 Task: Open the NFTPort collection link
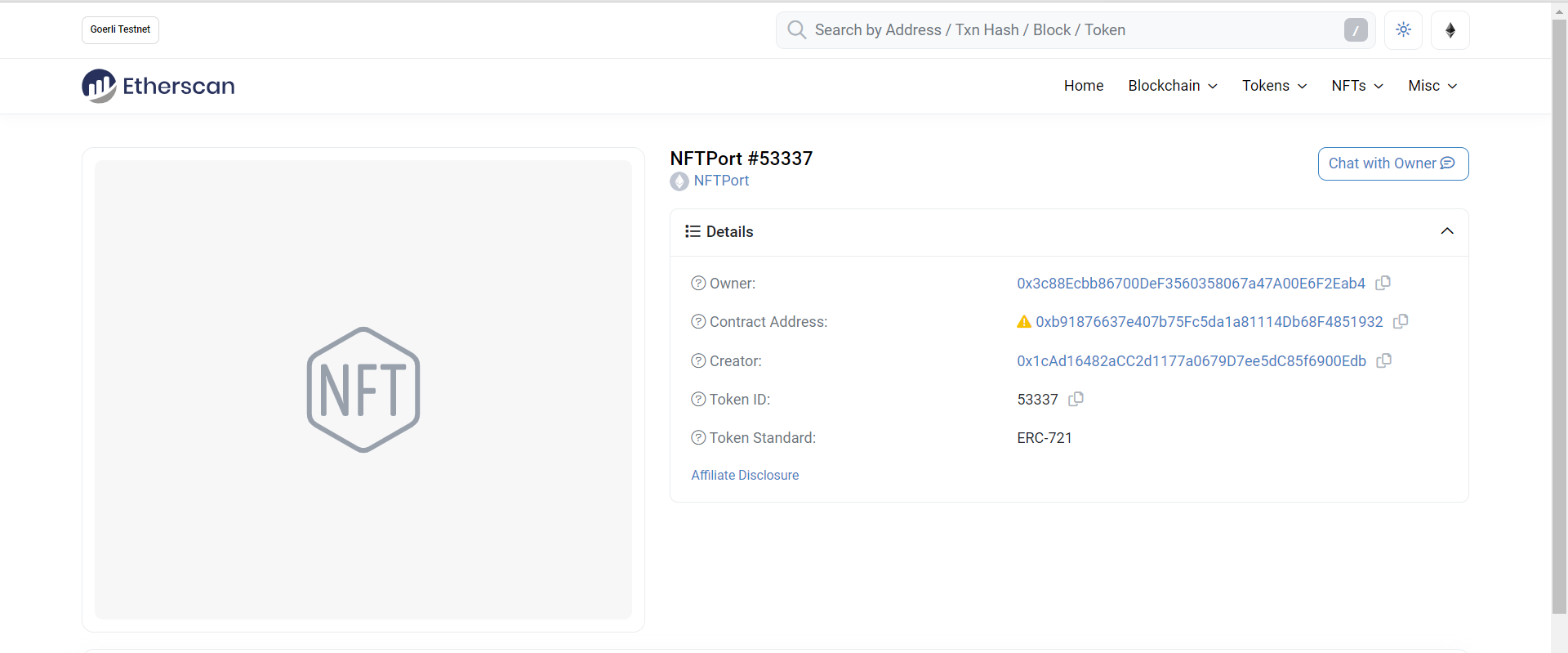click(x=721, y=181)
